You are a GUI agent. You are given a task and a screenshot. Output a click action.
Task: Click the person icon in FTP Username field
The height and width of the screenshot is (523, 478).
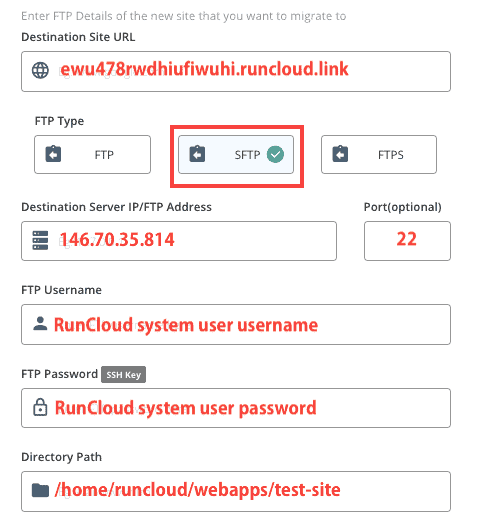tap(40, 324)
